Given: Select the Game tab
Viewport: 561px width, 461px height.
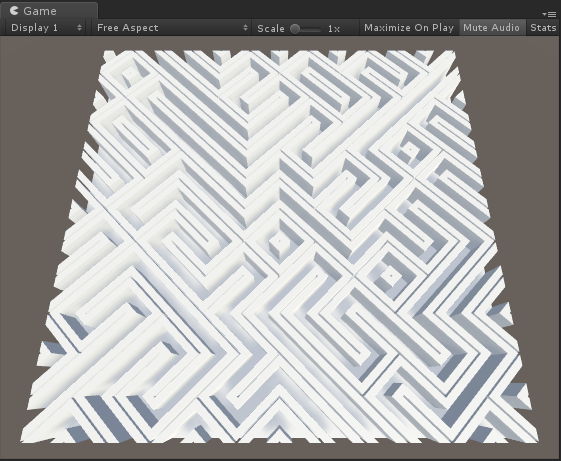Looking at the screenshot, I should 48,11.
